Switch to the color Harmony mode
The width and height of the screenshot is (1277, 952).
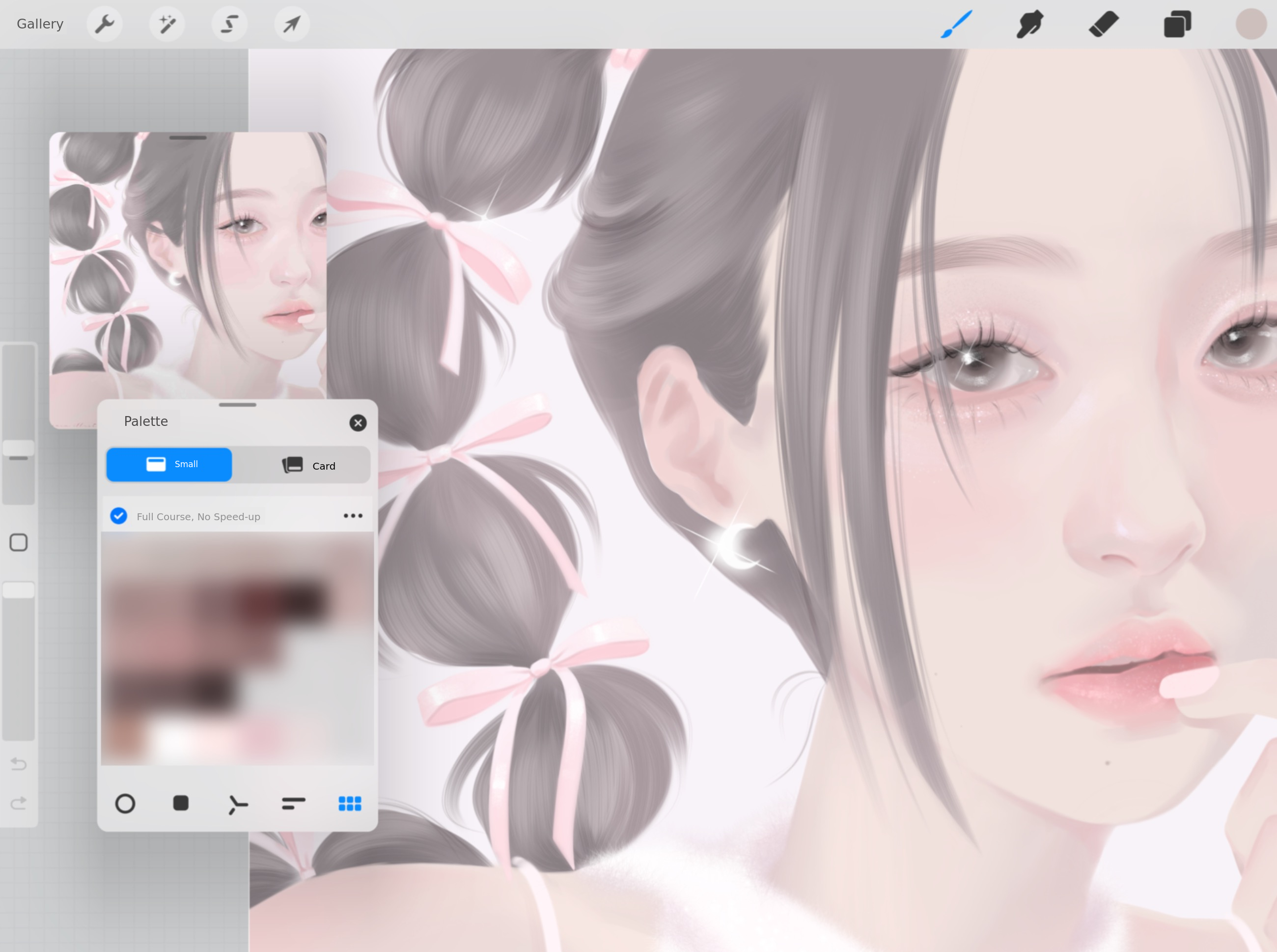[x=237, y=805]
